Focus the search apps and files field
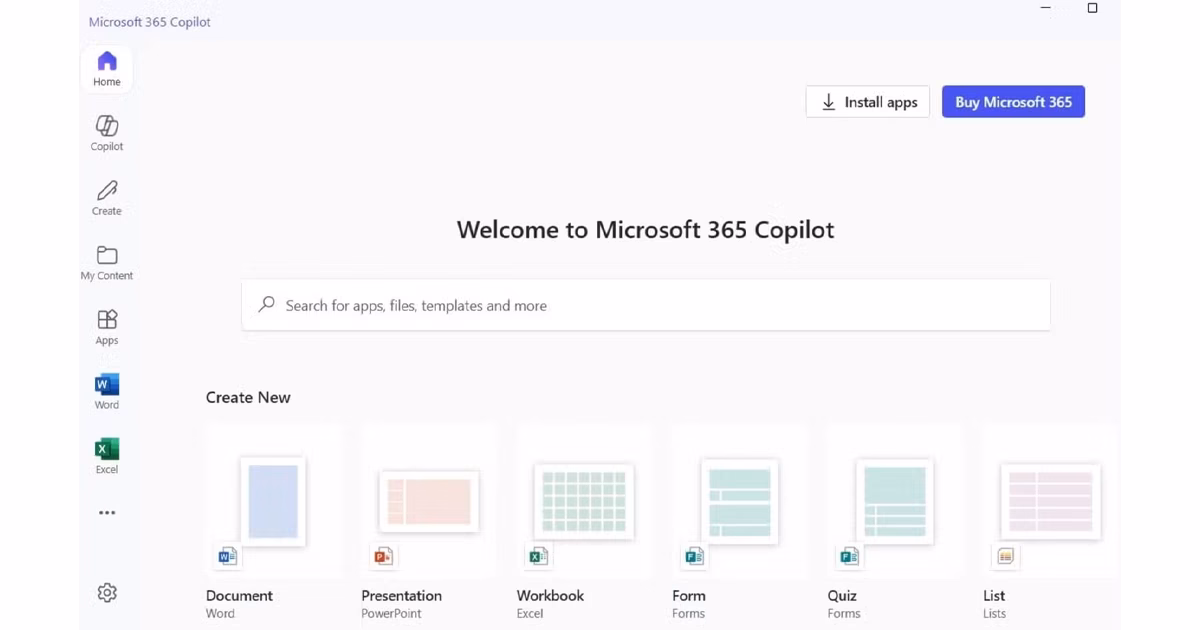 [646, 305]
